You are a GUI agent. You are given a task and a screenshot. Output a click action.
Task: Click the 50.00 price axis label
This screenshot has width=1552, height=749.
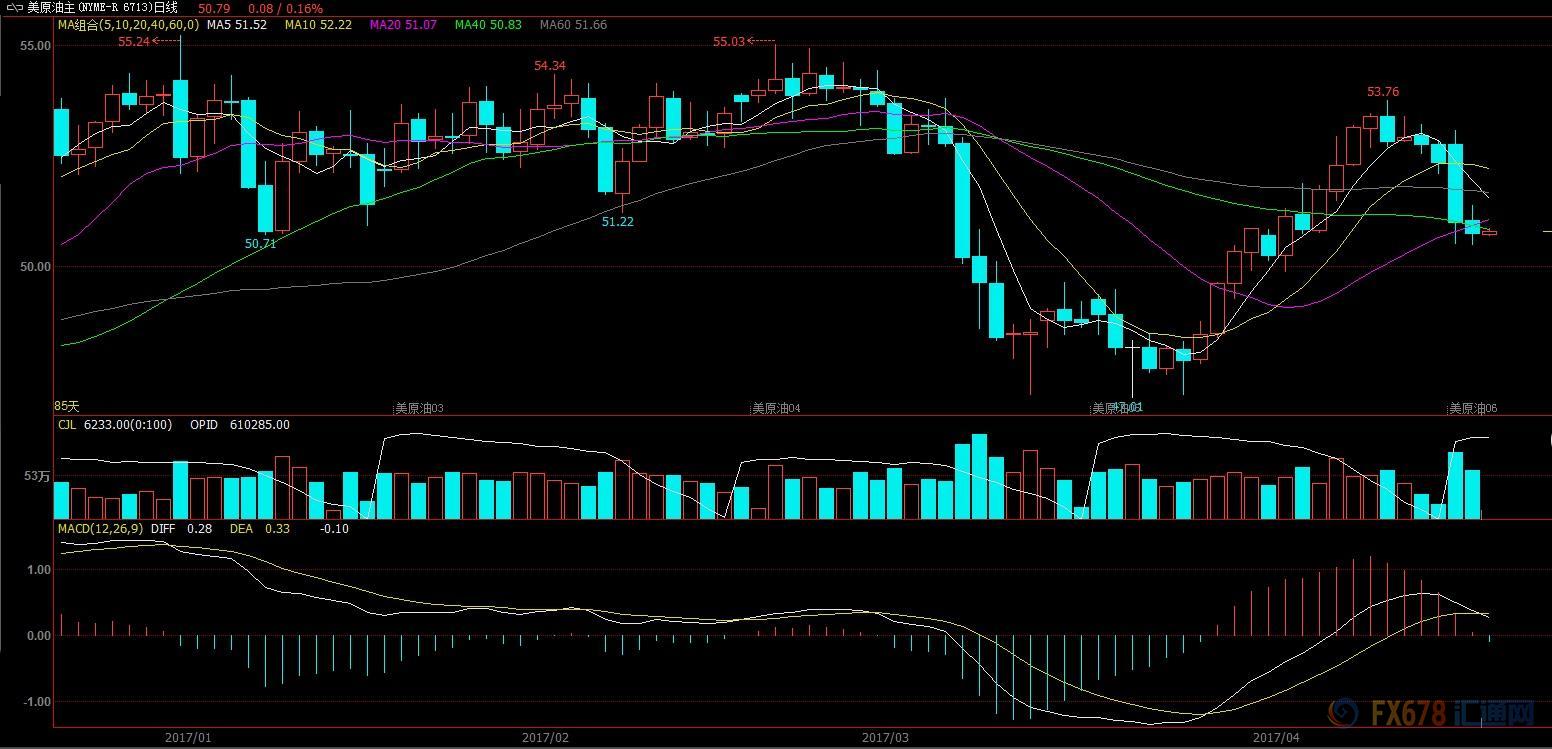pyautogui.click(x=35, y=267)
